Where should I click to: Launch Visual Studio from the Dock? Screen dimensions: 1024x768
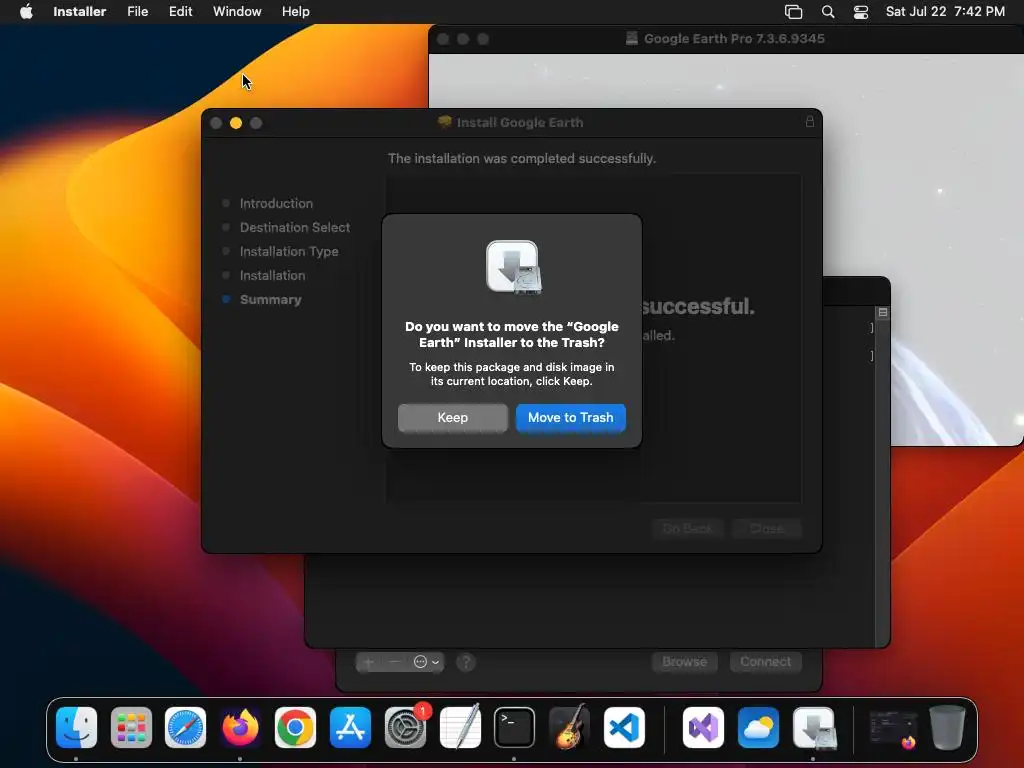tap(703, 727)
